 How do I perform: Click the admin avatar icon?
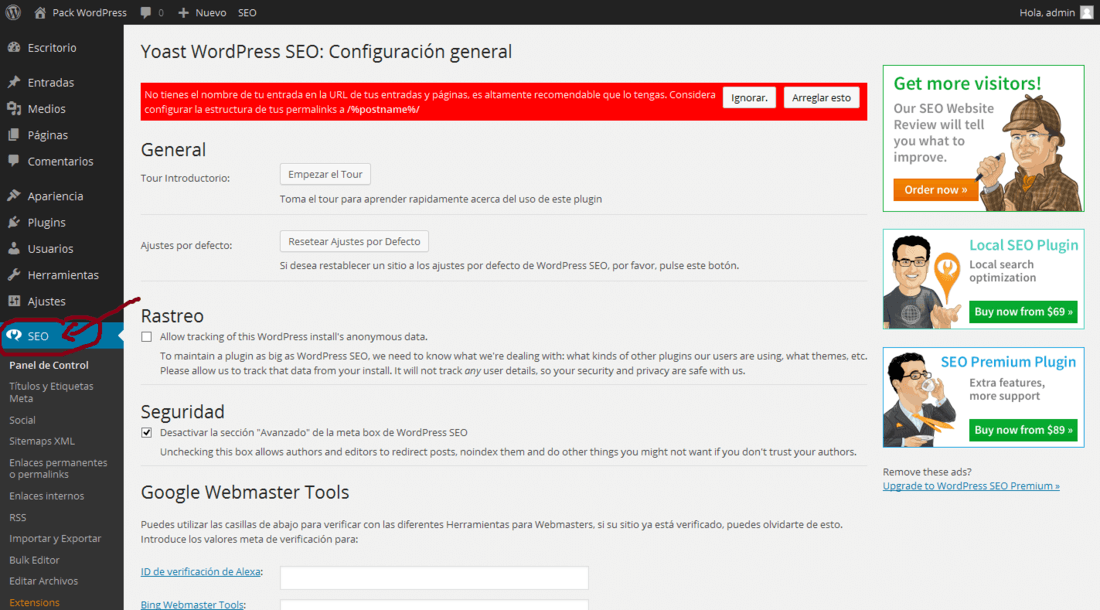1087,13
